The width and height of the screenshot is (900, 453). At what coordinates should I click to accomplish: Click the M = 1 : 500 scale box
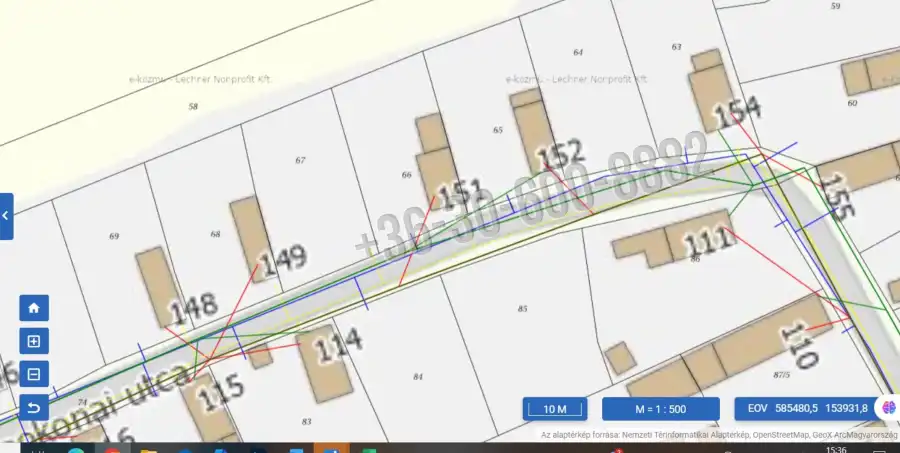[x=660, y=409]
